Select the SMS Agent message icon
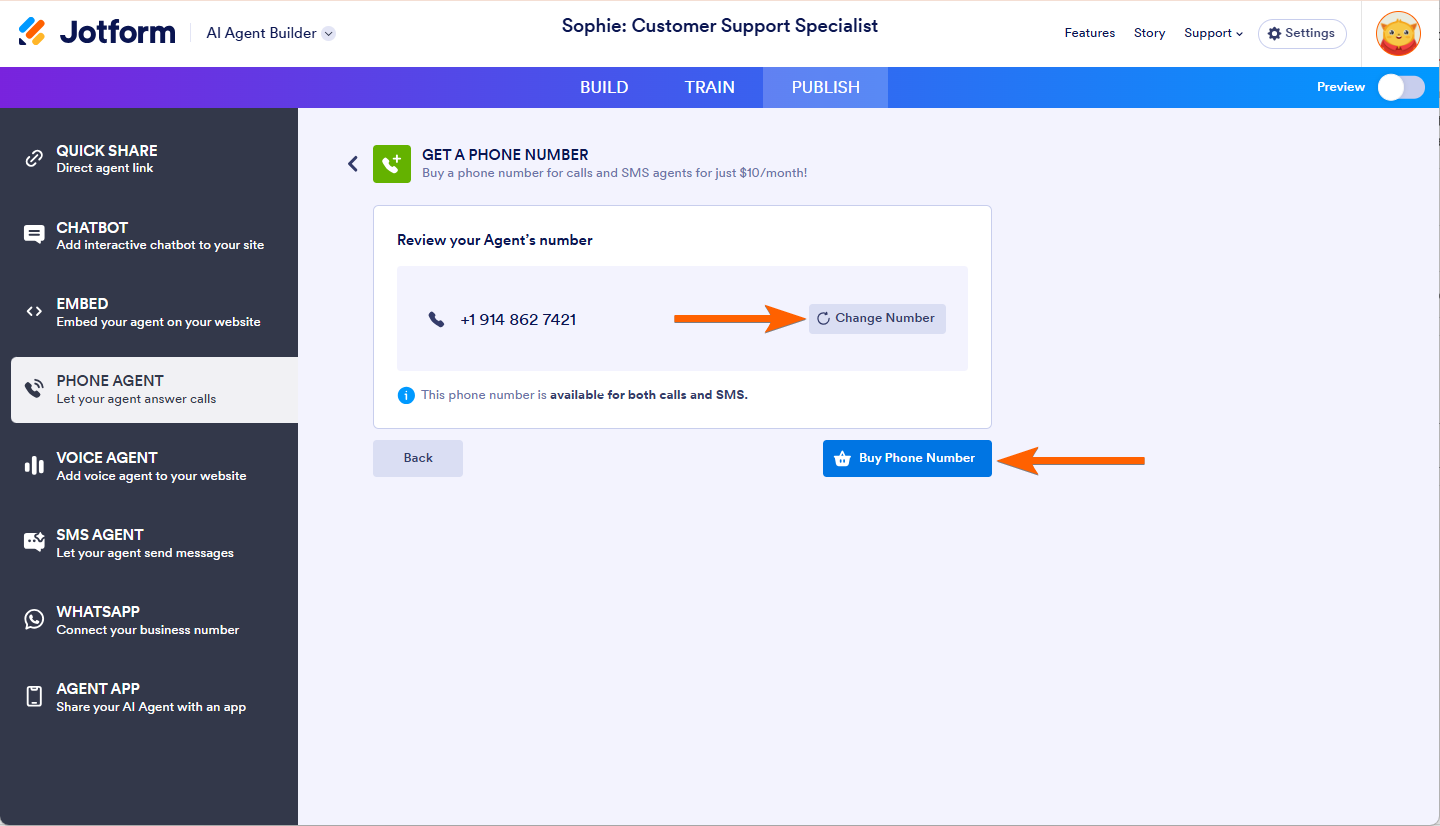This screenshot has height=826, width=1440. 34,543
